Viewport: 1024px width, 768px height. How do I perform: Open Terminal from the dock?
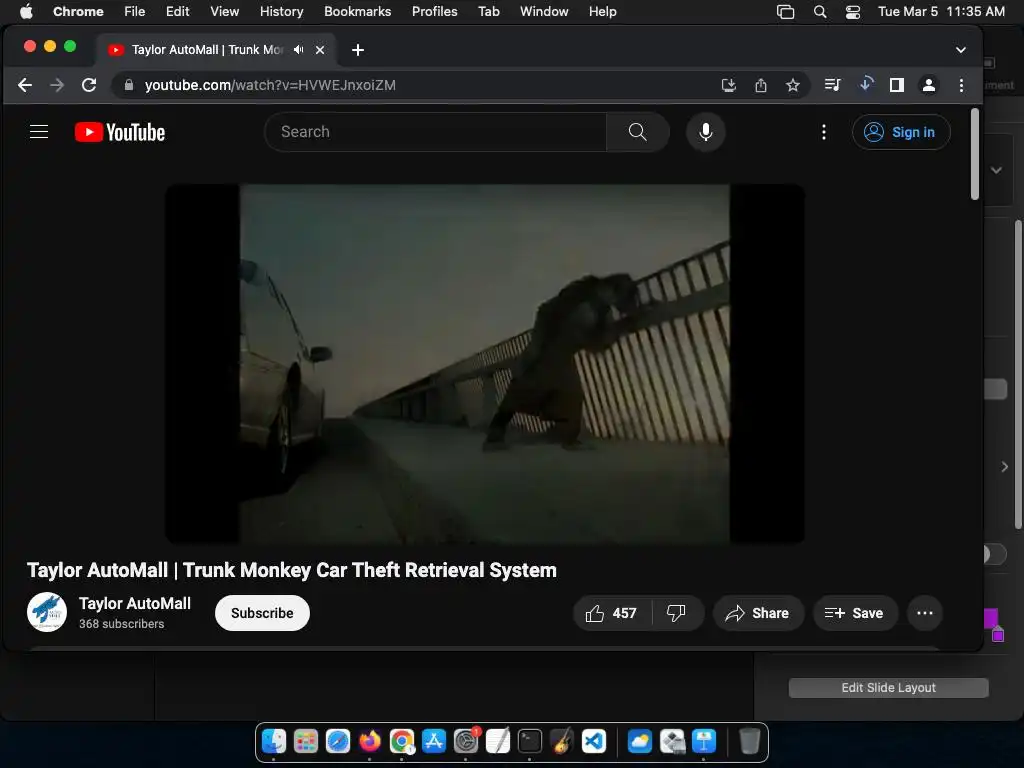coord(530,741)
